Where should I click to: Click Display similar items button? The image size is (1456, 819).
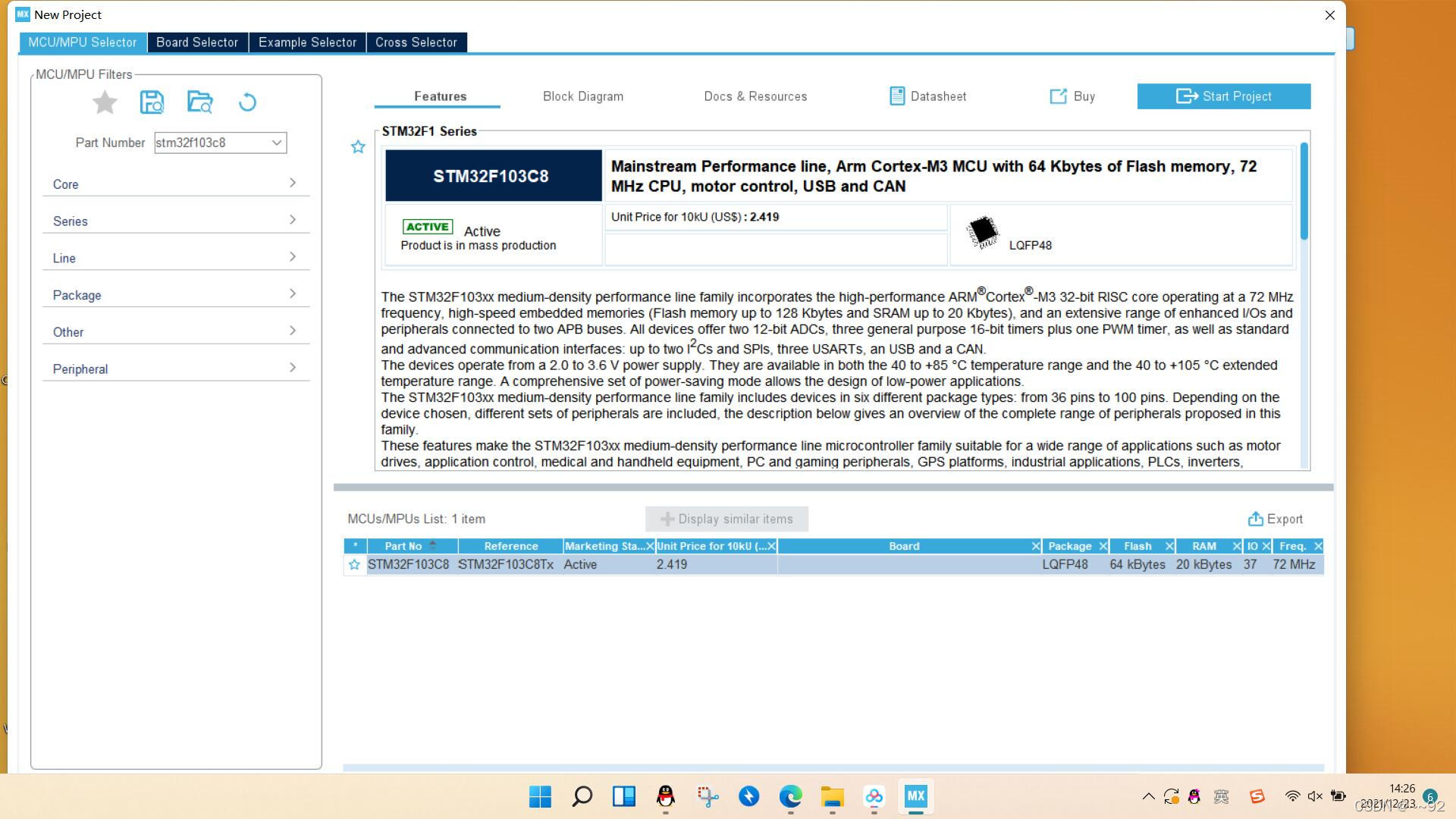pyautogui.click(x=726, y=519)
